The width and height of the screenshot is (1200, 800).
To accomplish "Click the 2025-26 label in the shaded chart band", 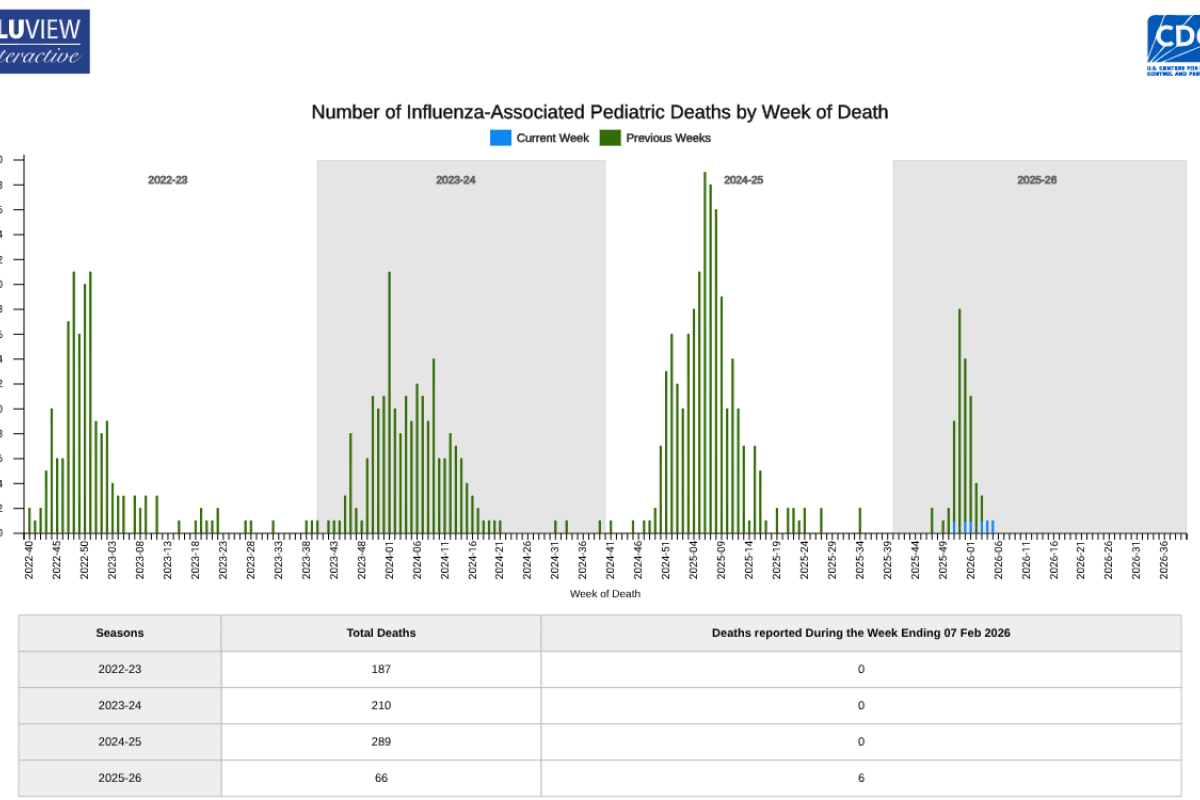I will point(1037,180).
